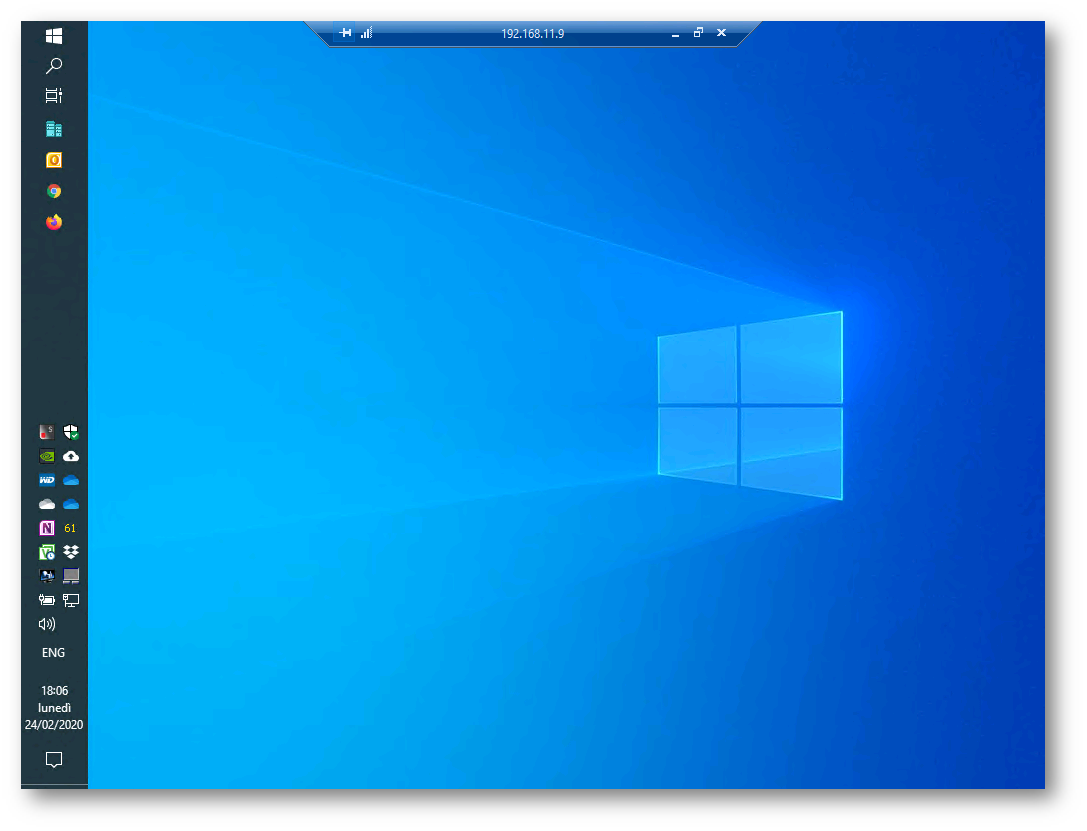Open the blue OneDrive icon beside WD

(x=71, y=480)
